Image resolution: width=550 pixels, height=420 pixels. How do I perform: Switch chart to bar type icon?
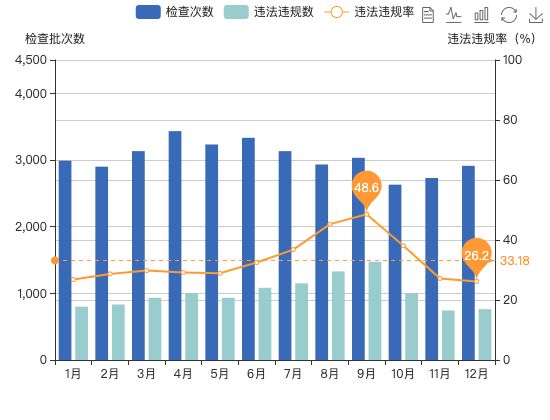tap(481, 15)
